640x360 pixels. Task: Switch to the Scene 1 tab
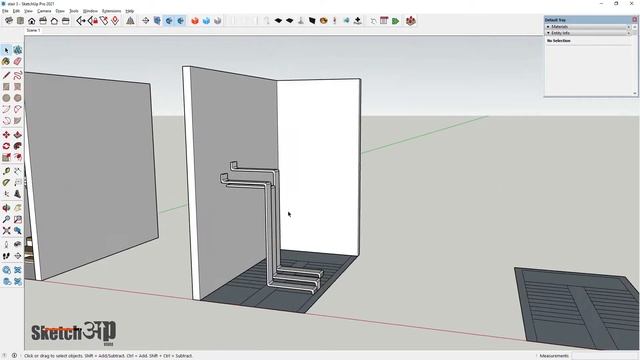pos(33,30)
